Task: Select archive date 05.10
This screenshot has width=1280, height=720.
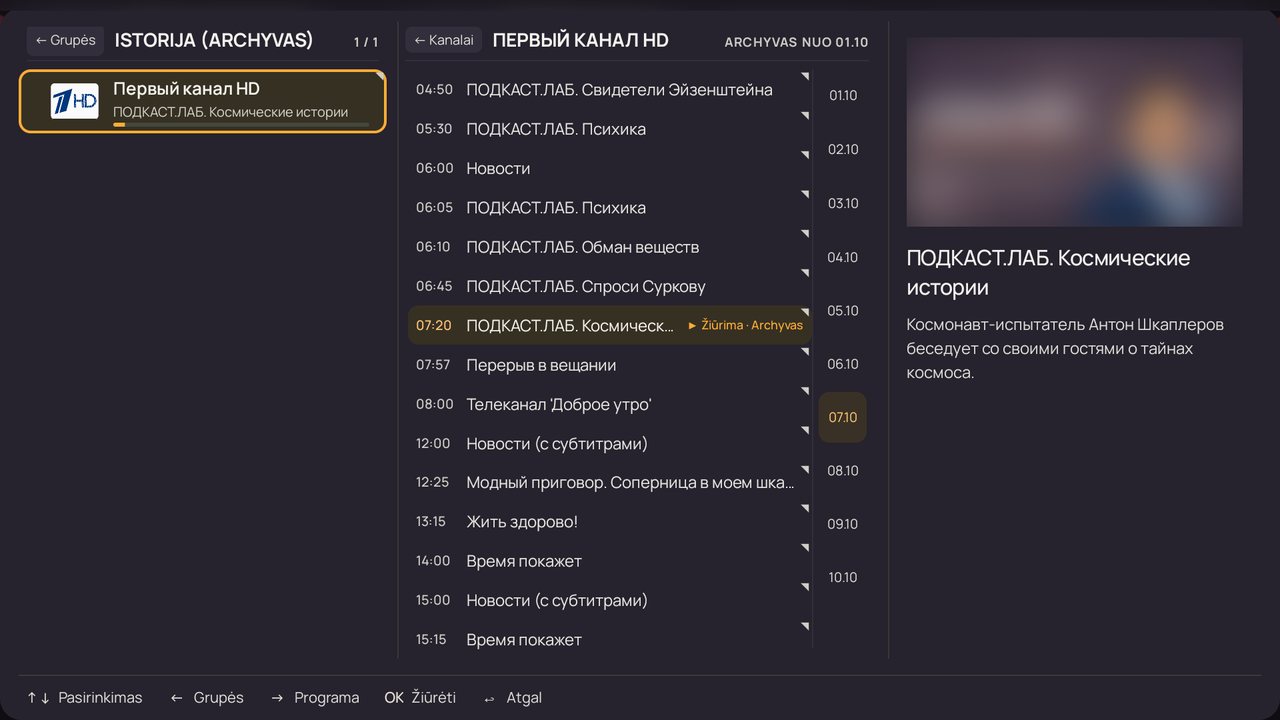Action: 843,311
